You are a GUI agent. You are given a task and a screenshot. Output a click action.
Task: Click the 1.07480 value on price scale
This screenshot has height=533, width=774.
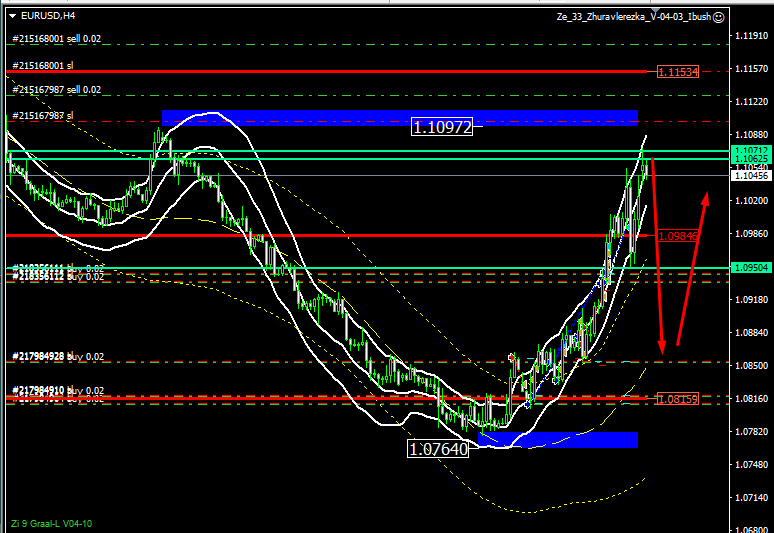point(752,465)
